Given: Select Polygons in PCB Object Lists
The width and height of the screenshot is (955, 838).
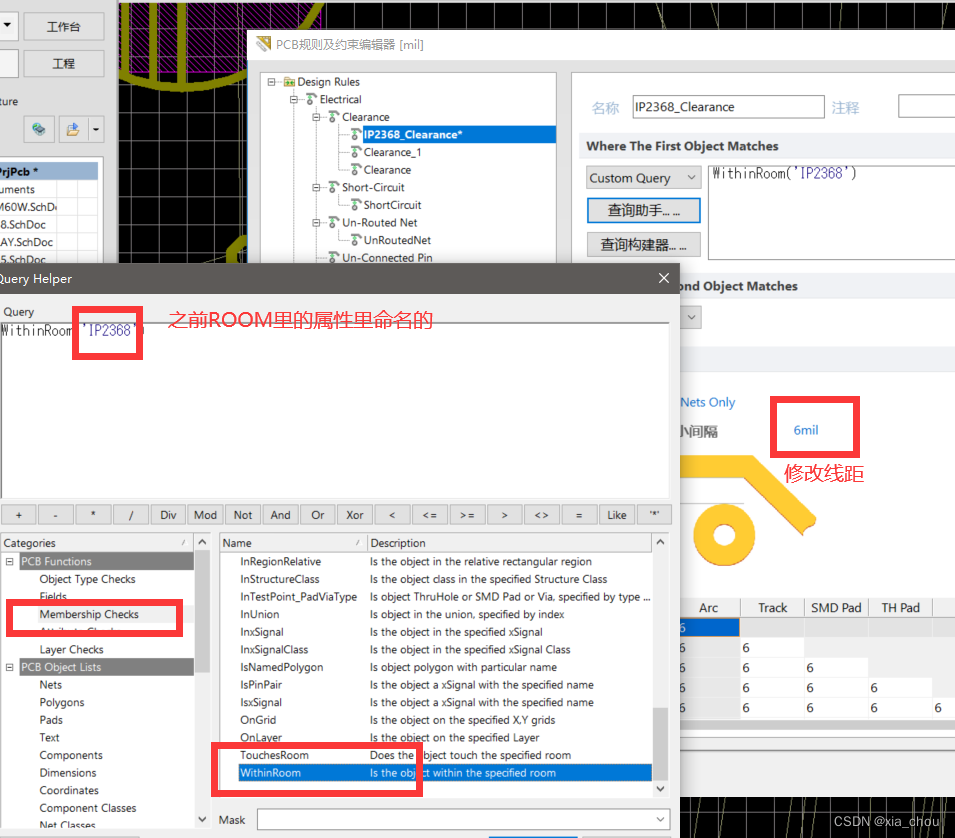Looking at the screenshot, I should (62, 702).
